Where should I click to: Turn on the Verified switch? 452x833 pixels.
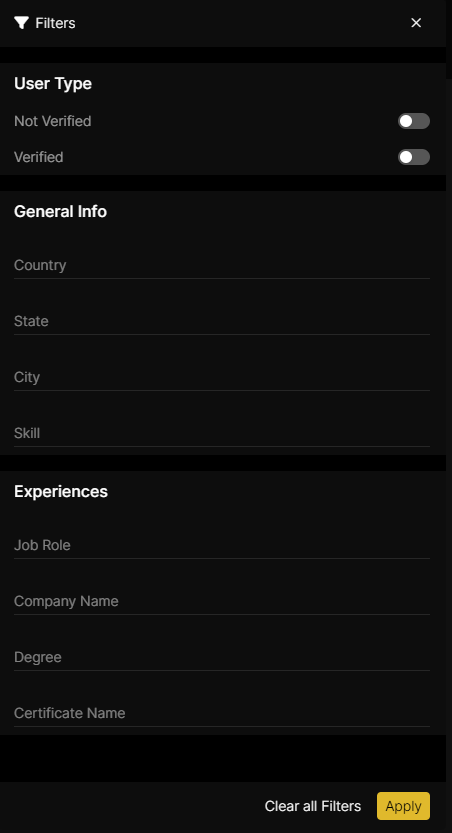[x=414, y=157]
